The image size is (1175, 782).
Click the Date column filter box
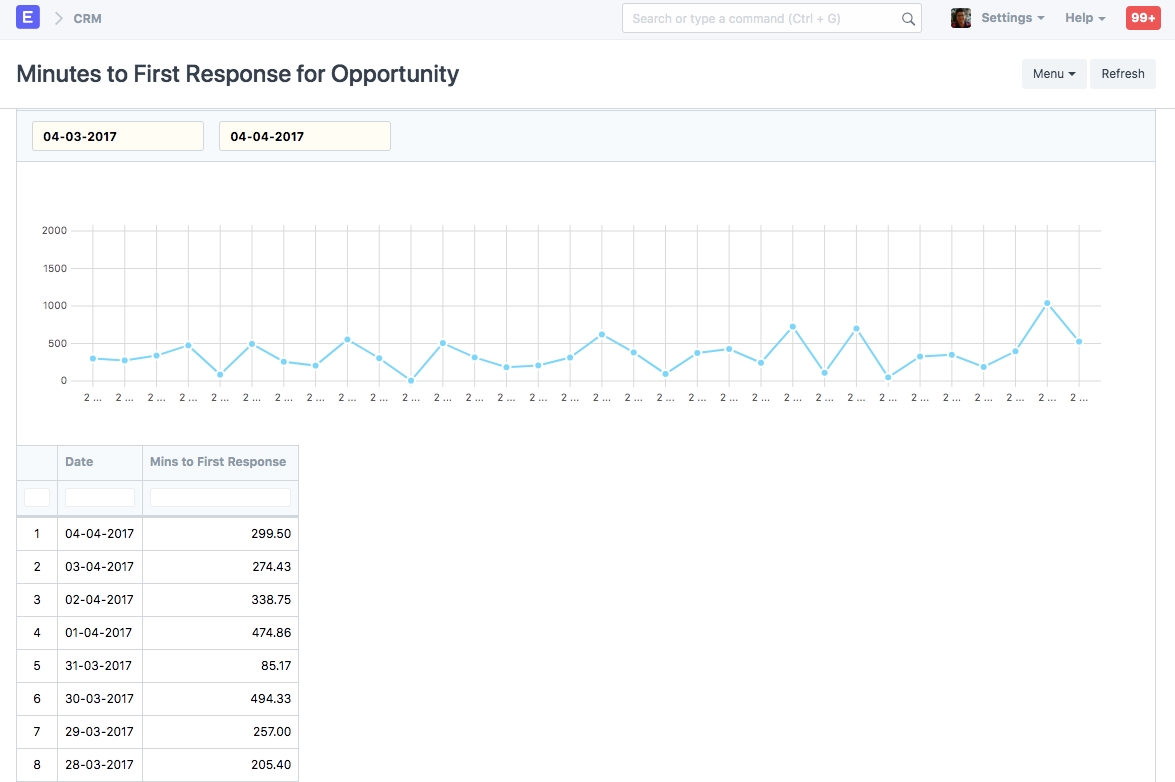100,497
